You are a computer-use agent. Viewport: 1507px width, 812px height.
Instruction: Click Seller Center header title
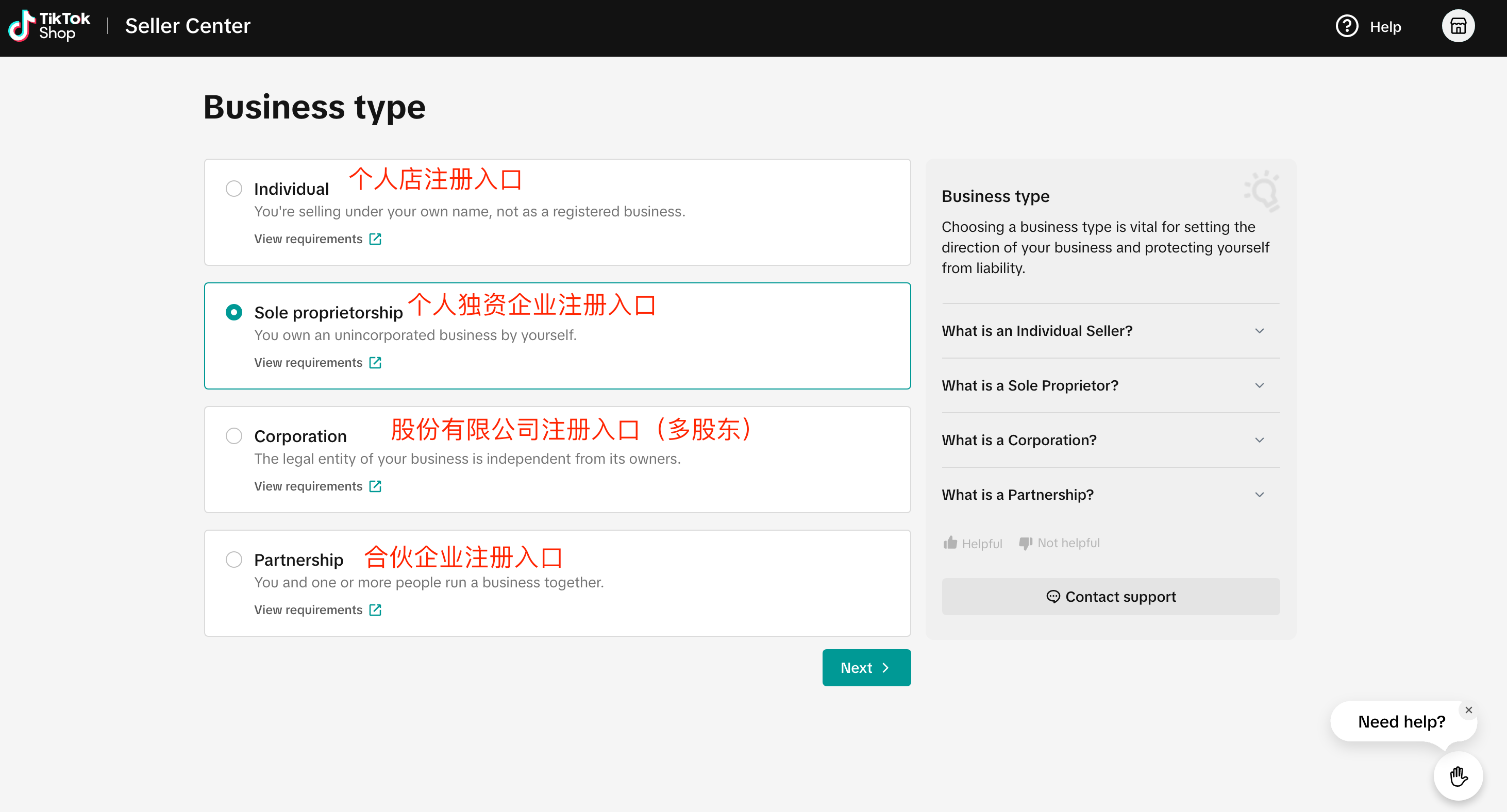187,26
